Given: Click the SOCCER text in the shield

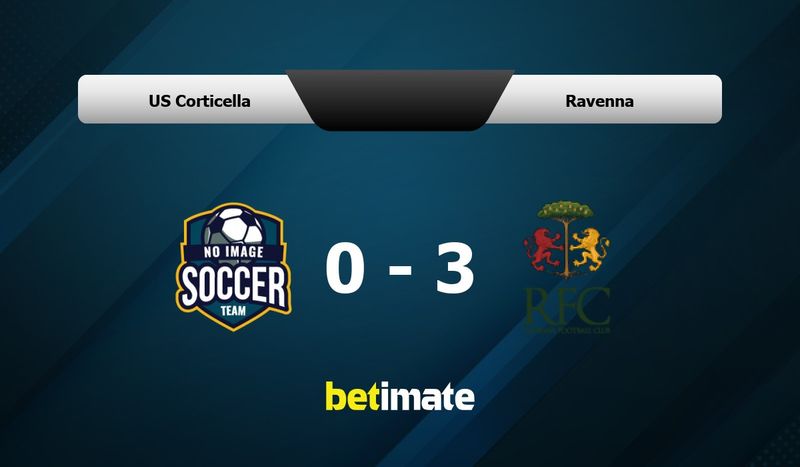Looking at the screenshot, I should pos(234,286).
